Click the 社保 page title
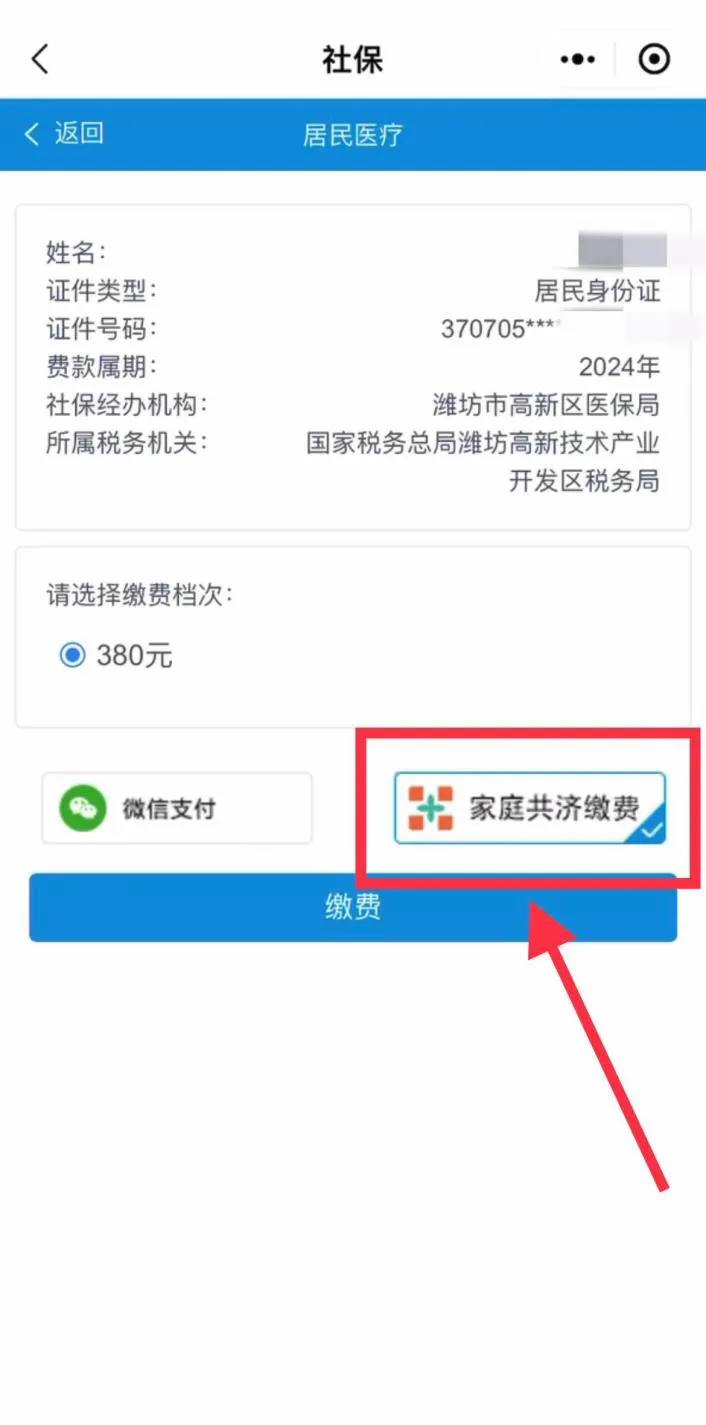The image size is (706, 1425). click(x=353, y=59)
